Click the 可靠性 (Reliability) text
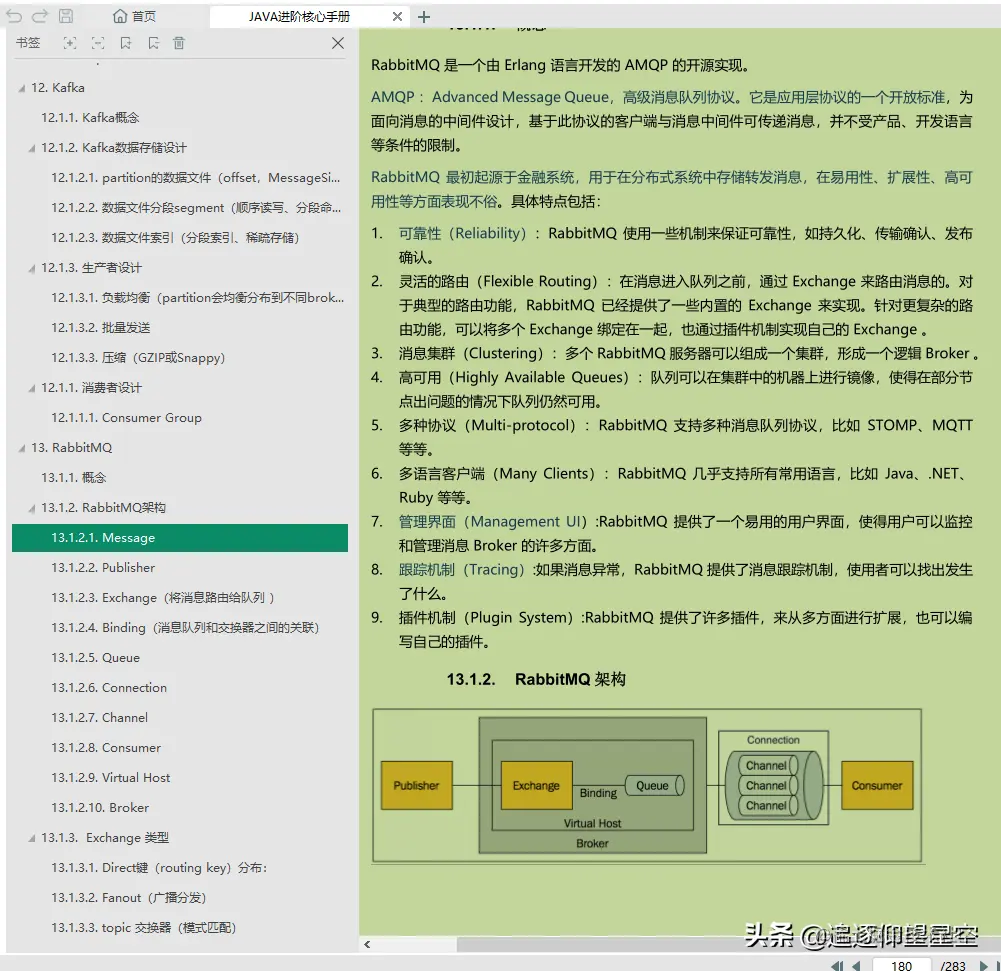 [463, 234]
